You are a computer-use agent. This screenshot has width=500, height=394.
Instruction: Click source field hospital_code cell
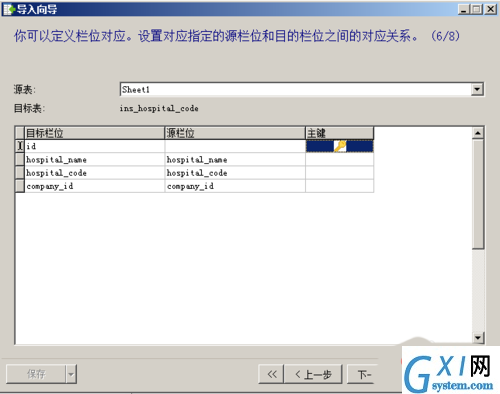pos(235,173)
